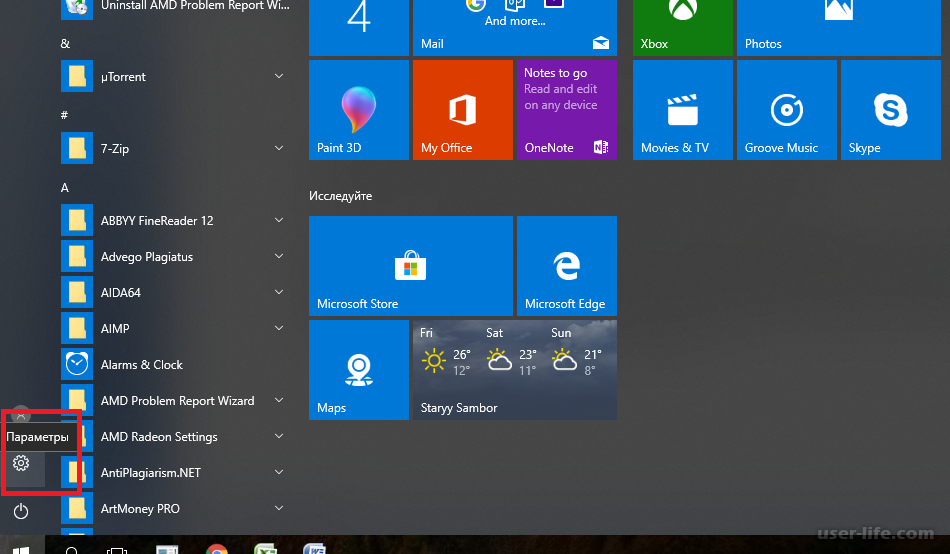
Task: Open Word from the taskbar
Action: pyautogui.click(x=314, y=549)
